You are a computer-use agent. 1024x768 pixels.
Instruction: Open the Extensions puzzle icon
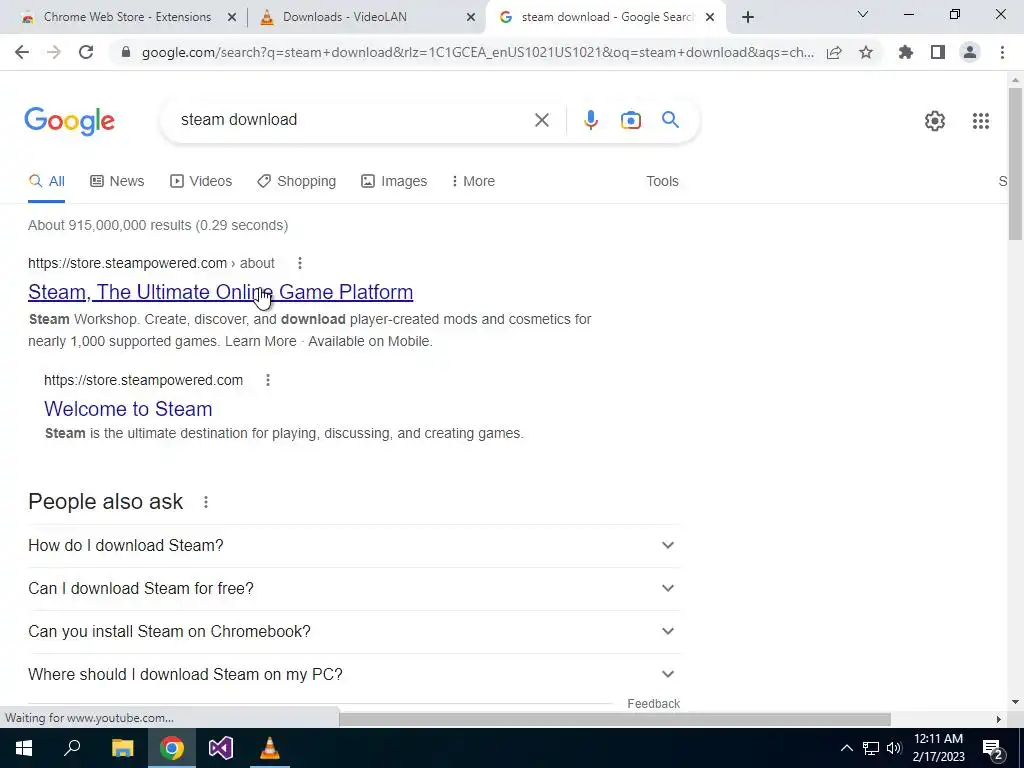click(906, 52)
